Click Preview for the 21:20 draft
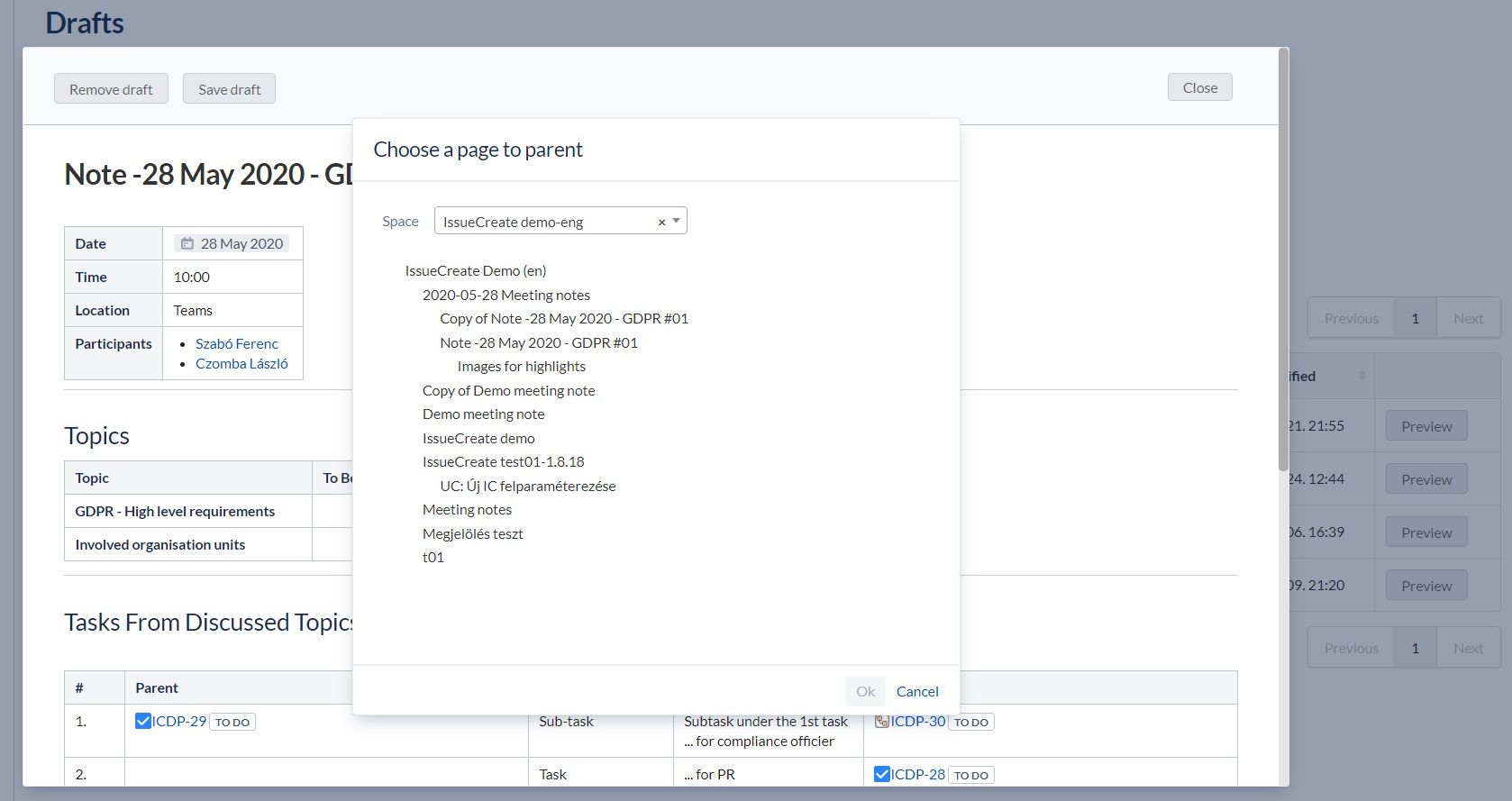This screenshot has height=801, width=1512. 1426,586
